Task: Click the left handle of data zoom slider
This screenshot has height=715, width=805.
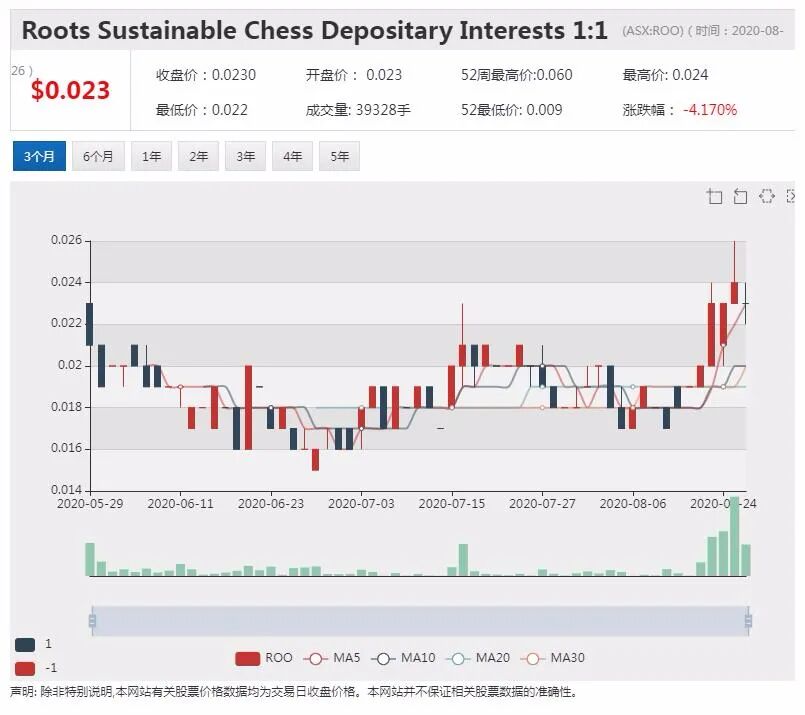Action: coord(92,621)
